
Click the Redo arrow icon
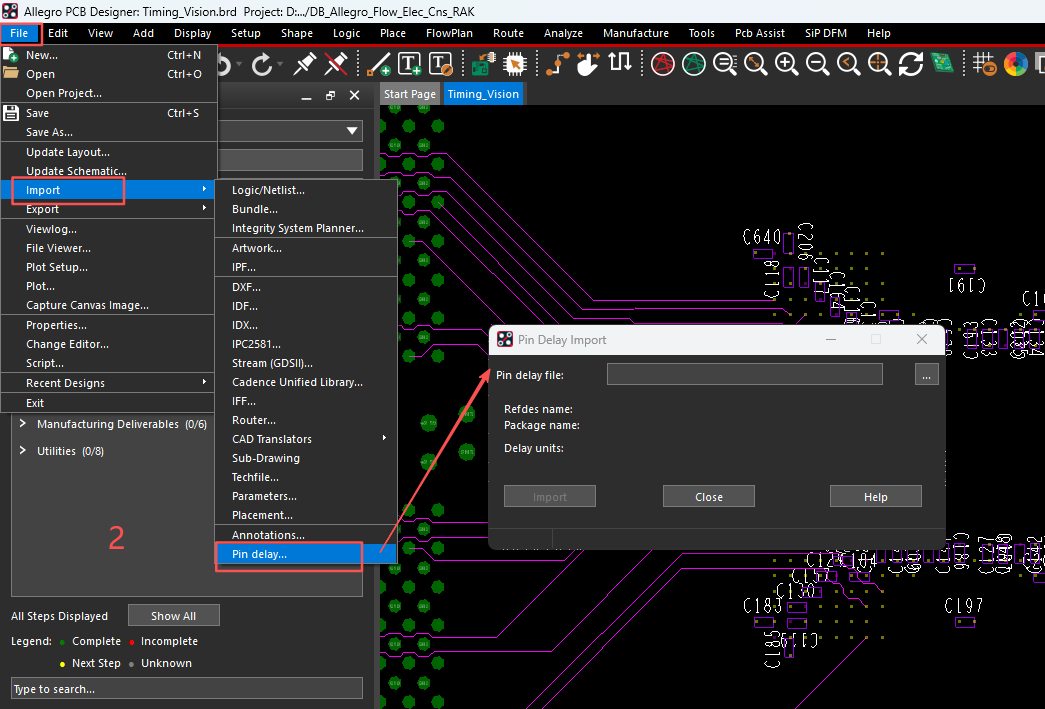(263, 65)
